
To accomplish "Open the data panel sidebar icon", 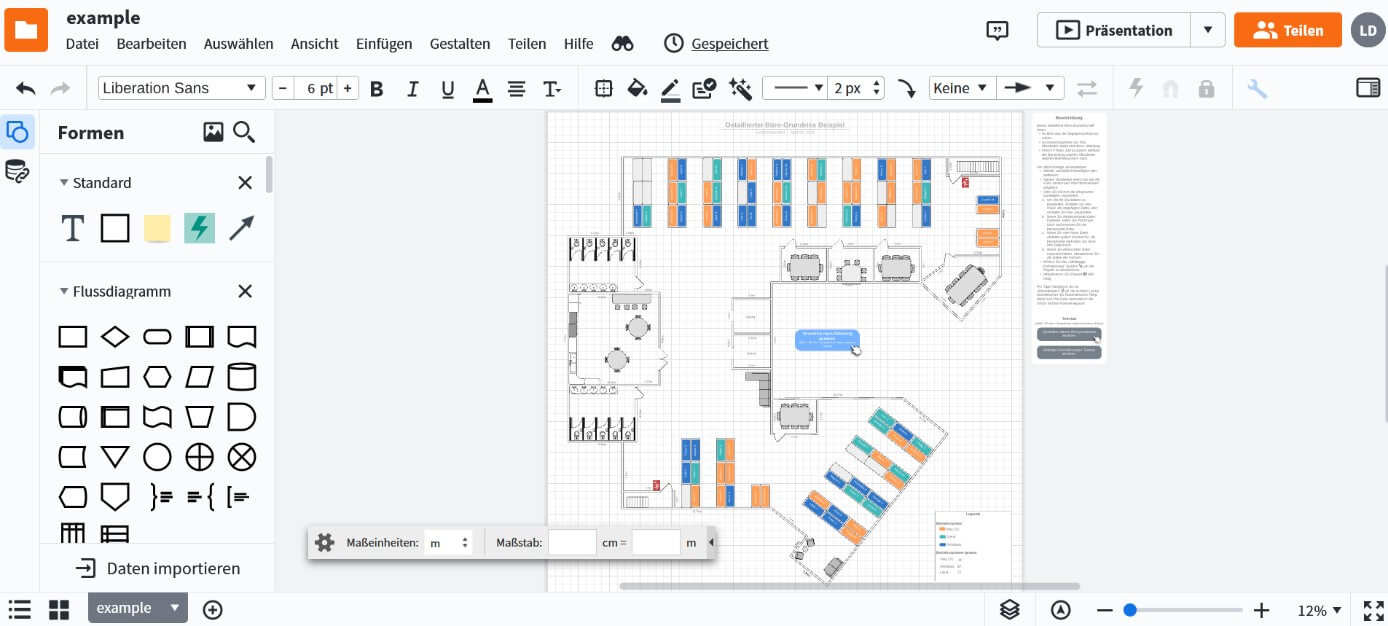I will pyautogui.click(x=17, y=171).
